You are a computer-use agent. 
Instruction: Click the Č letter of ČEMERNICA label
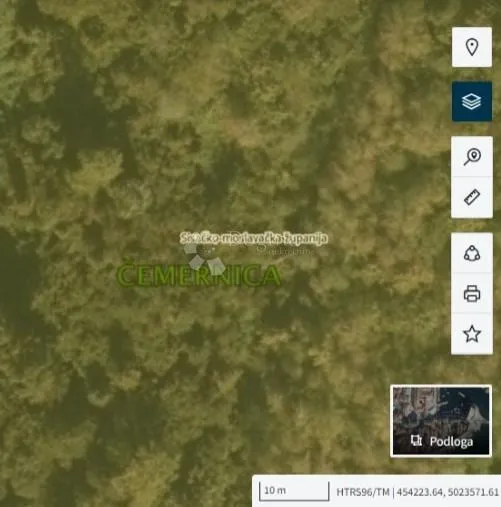pos(126,273)
